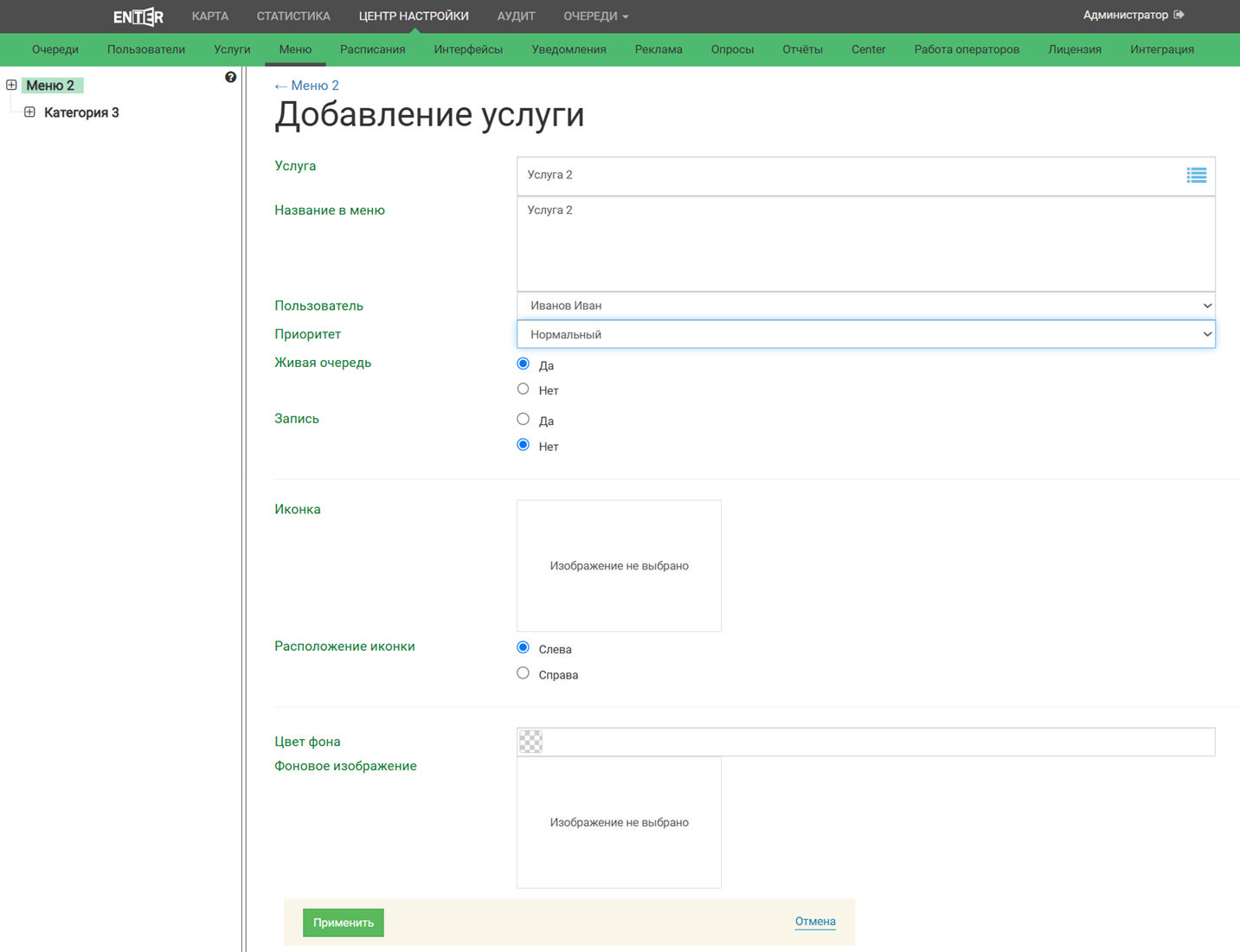Choose Справа icon position
This screenshot has width=1240, height=952.
523,673
